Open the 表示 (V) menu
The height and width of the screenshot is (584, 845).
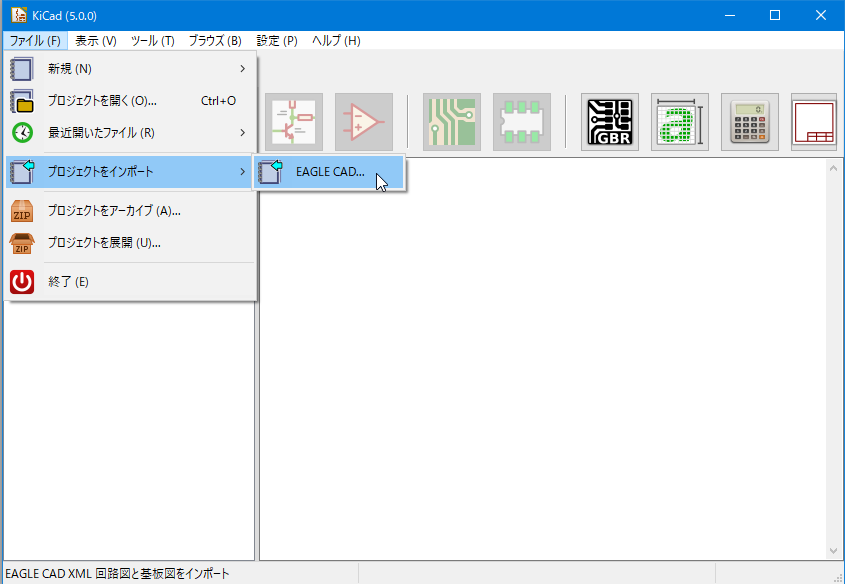96,41
